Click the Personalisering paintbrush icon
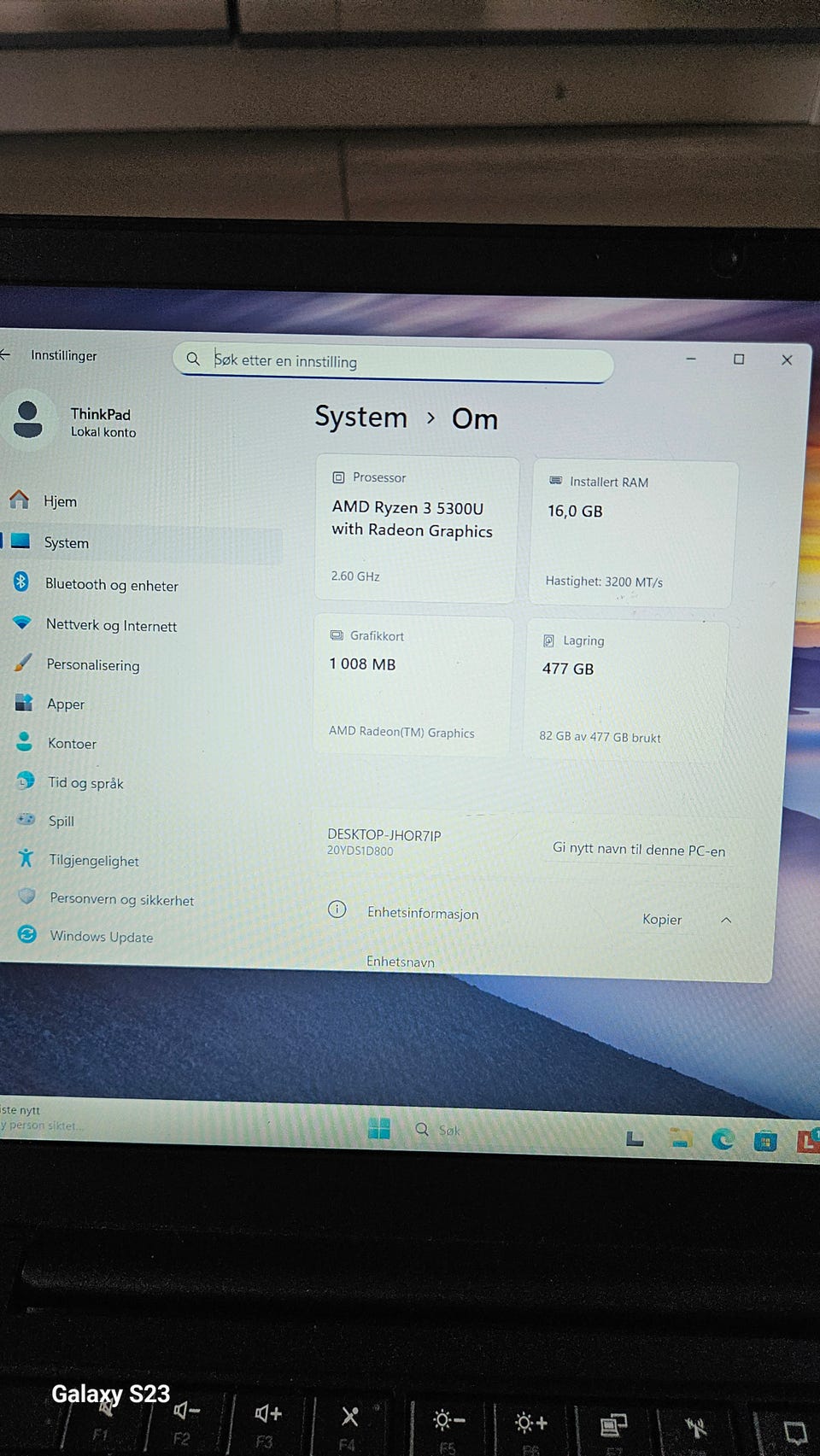Screen dimensions: 820x1456 point(23,663)
